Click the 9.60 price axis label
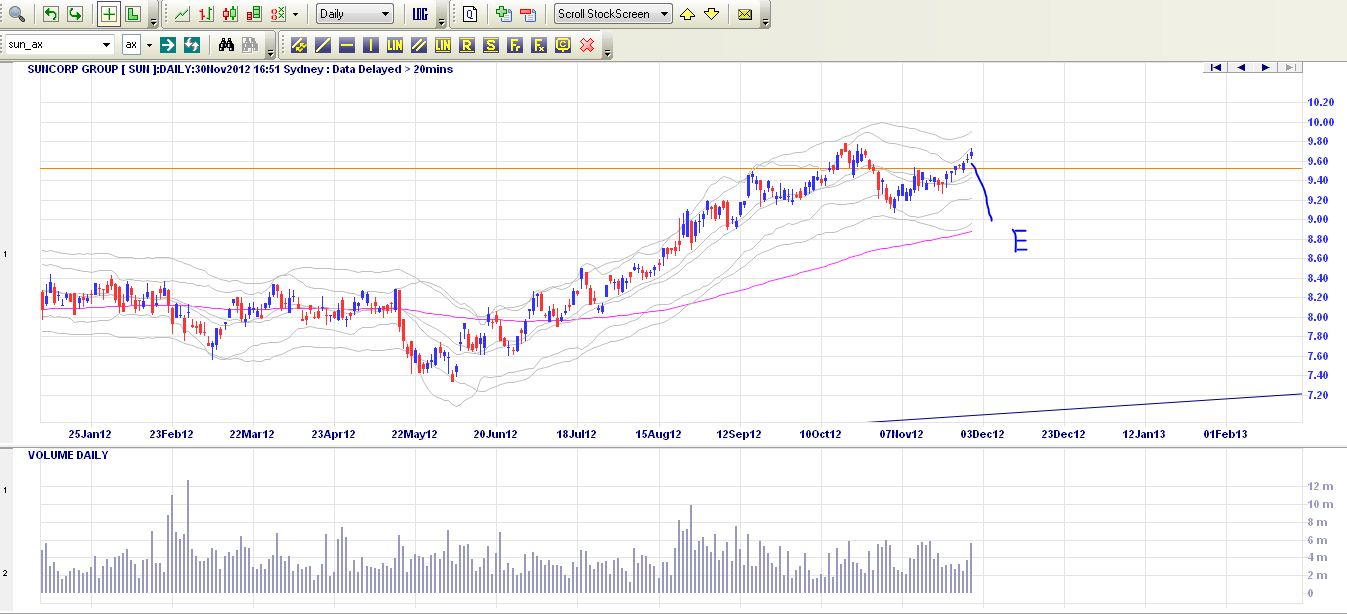This screenshot has width=1347, height=614. (x=1319, y=161)
